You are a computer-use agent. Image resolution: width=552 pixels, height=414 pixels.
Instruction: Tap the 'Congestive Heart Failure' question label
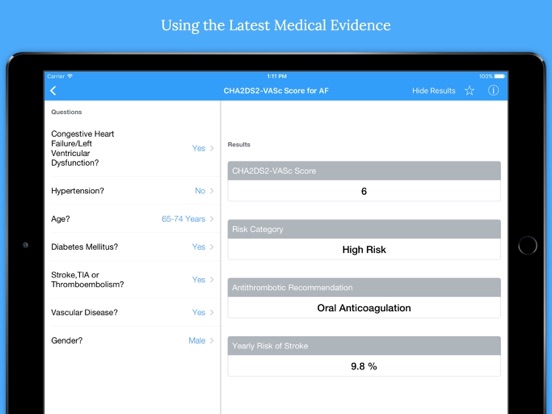pos(82,148)
